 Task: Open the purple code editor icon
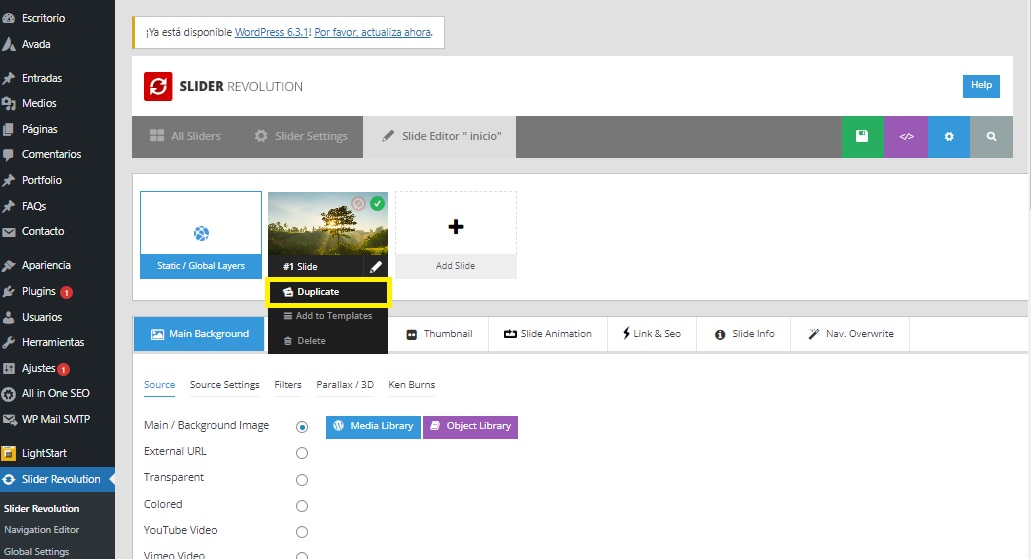906,137
